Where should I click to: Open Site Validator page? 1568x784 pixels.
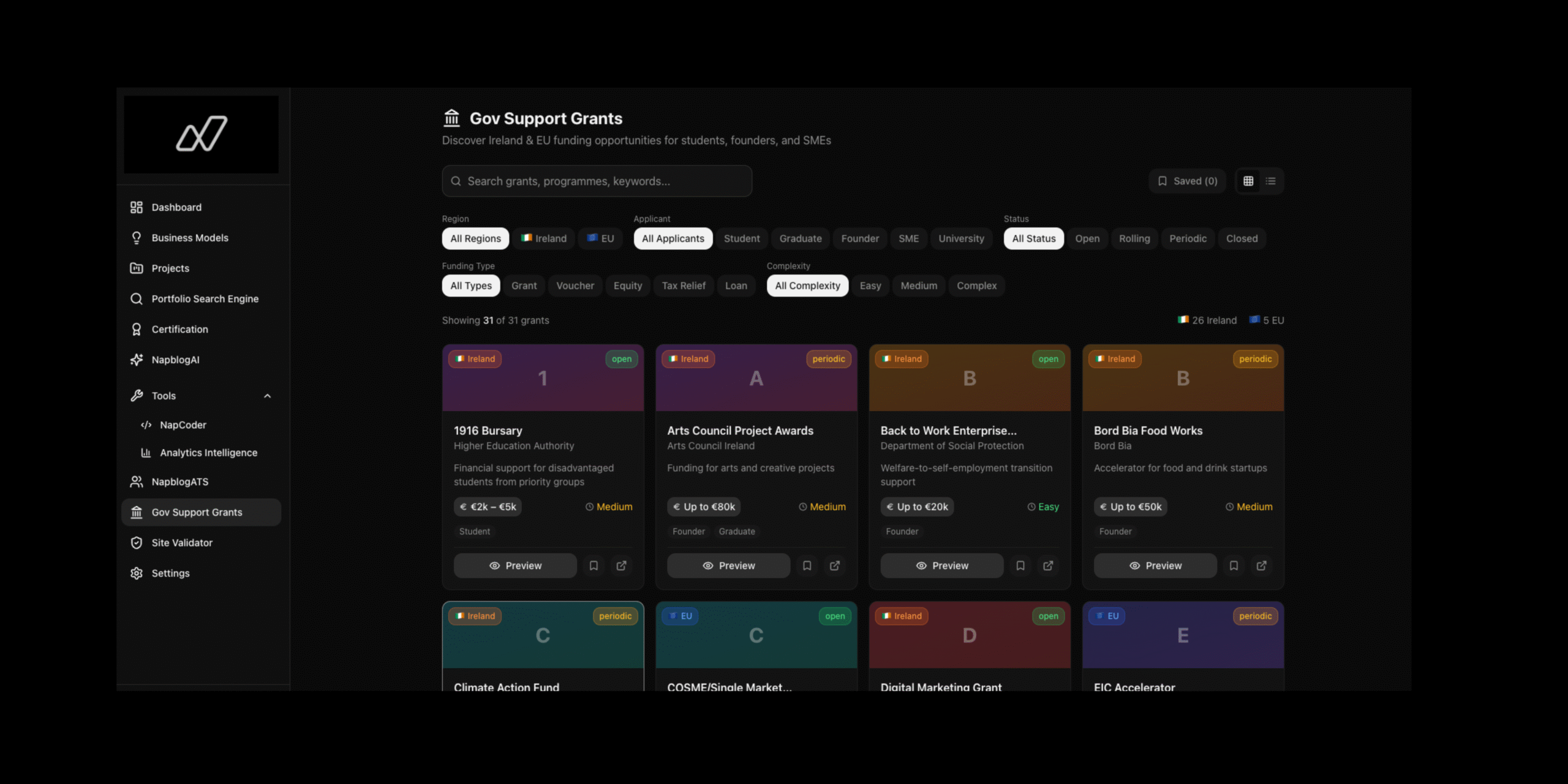pos(182,543)
